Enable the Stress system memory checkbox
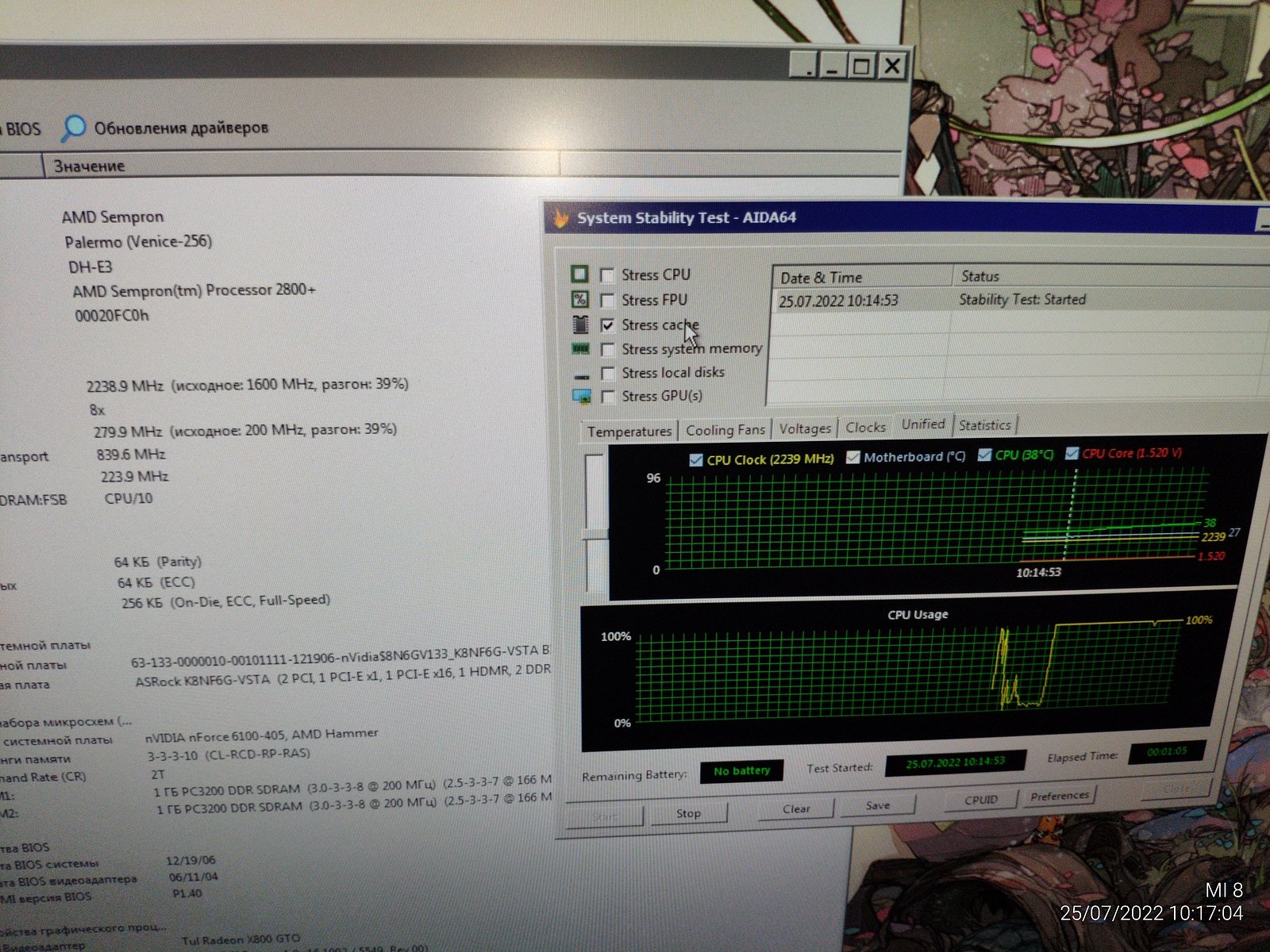This screenshot has width=1270, height=952. tap(608, 350)
